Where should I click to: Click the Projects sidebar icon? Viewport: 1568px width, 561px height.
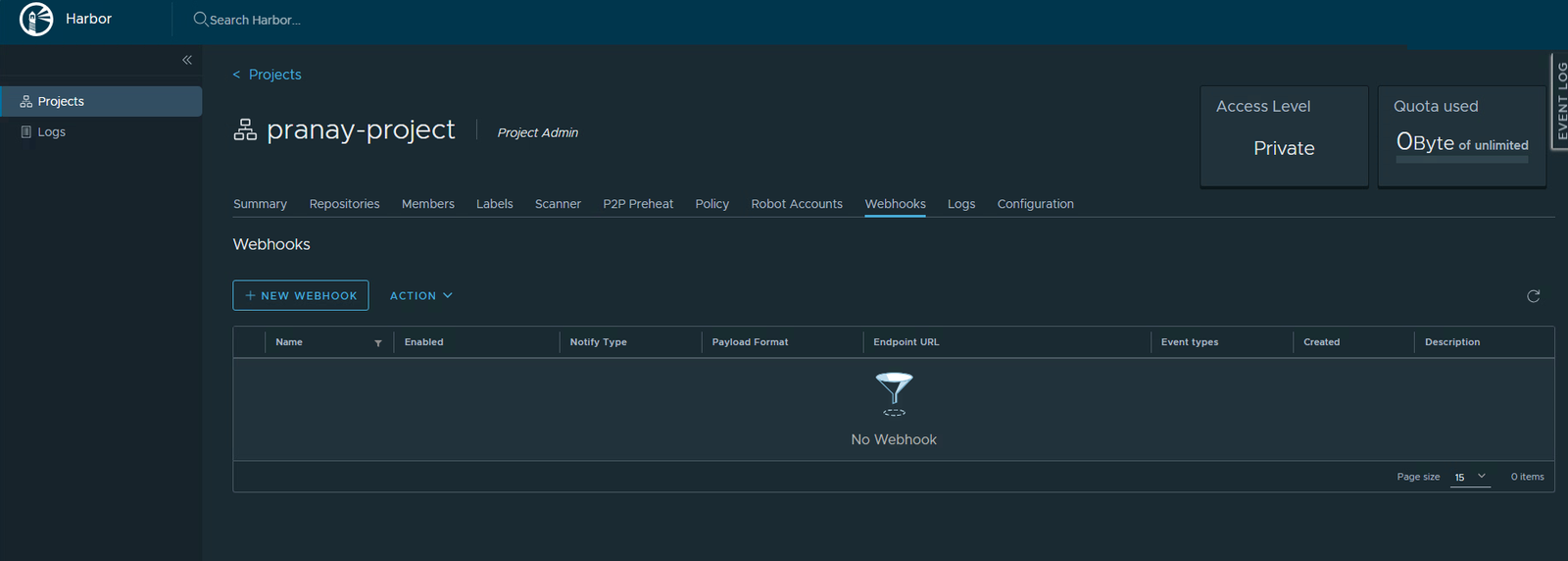[26, 101]
